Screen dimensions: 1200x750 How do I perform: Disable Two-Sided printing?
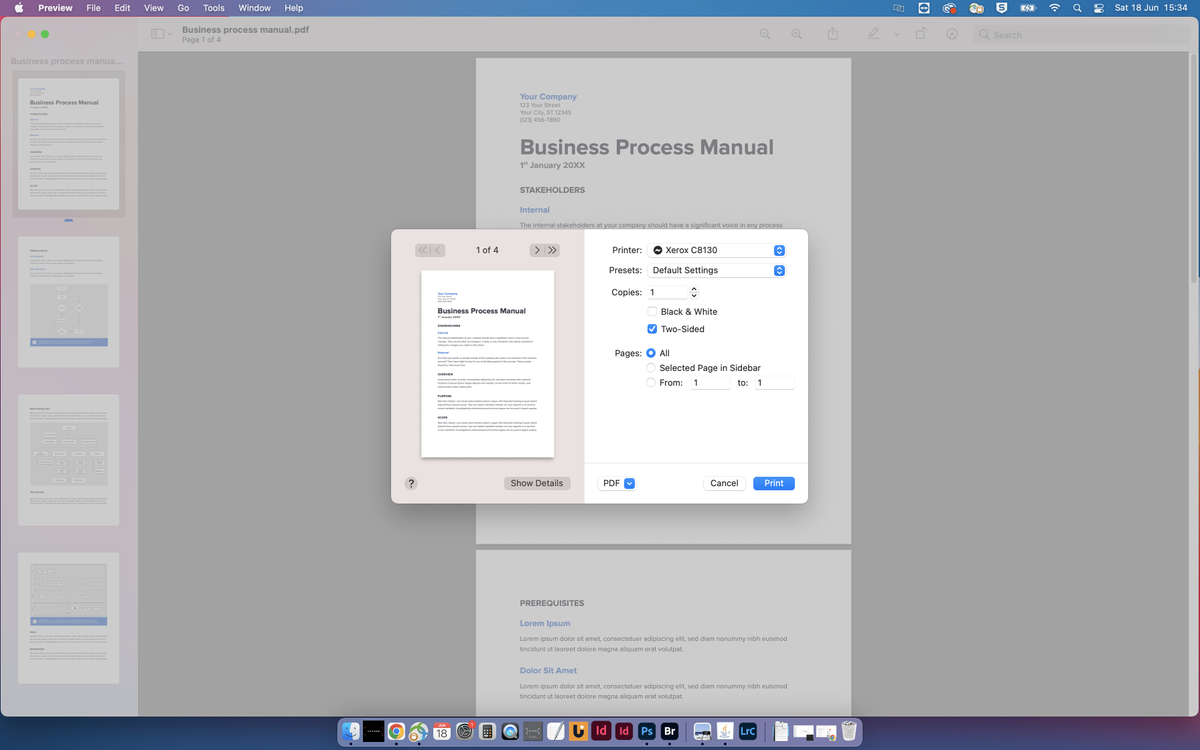pos(651,328)
